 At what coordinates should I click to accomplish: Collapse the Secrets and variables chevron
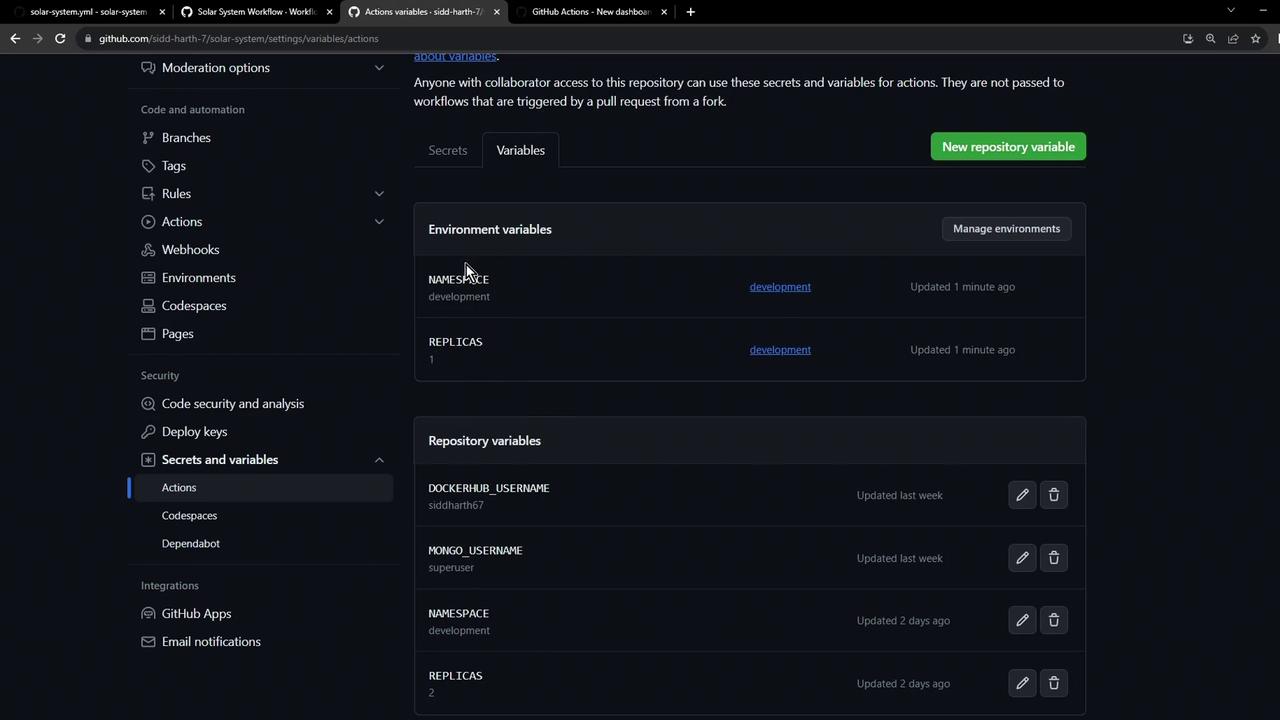379,460
